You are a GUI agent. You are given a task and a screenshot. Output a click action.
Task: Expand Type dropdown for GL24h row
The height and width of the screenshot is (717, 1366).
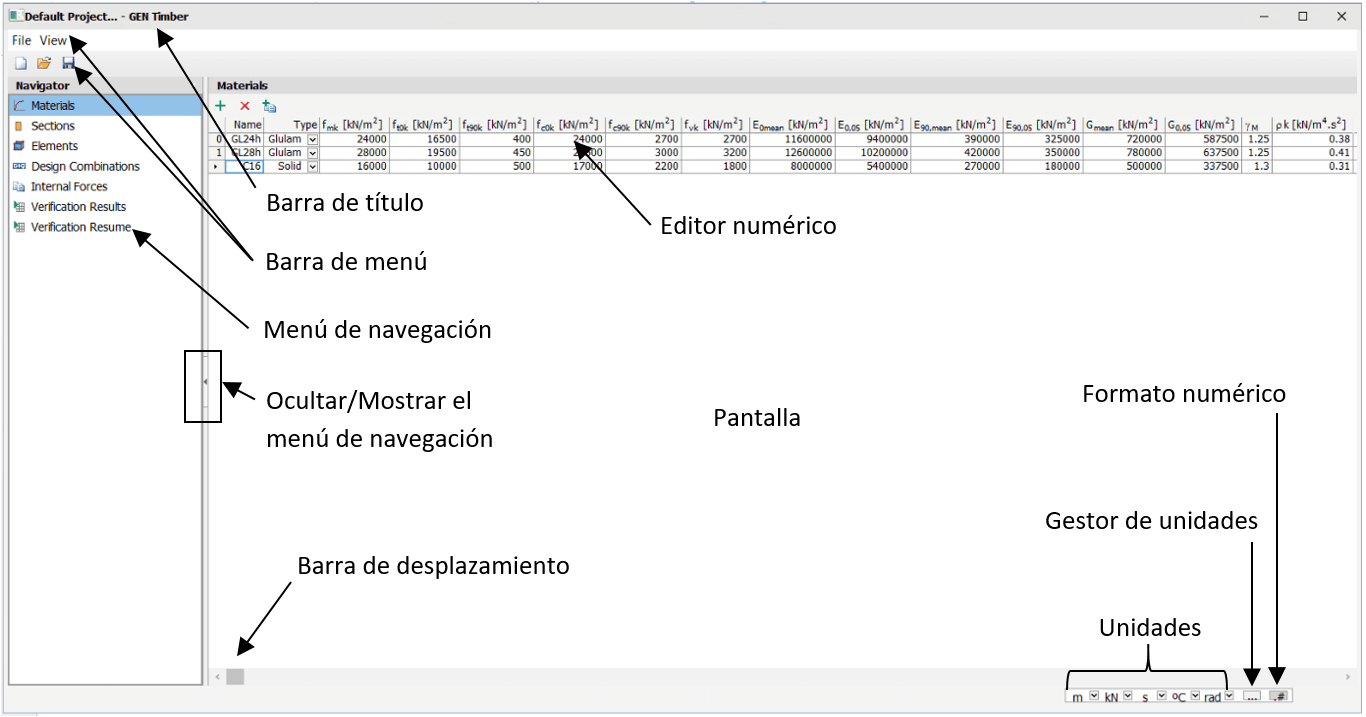[312, 139]
